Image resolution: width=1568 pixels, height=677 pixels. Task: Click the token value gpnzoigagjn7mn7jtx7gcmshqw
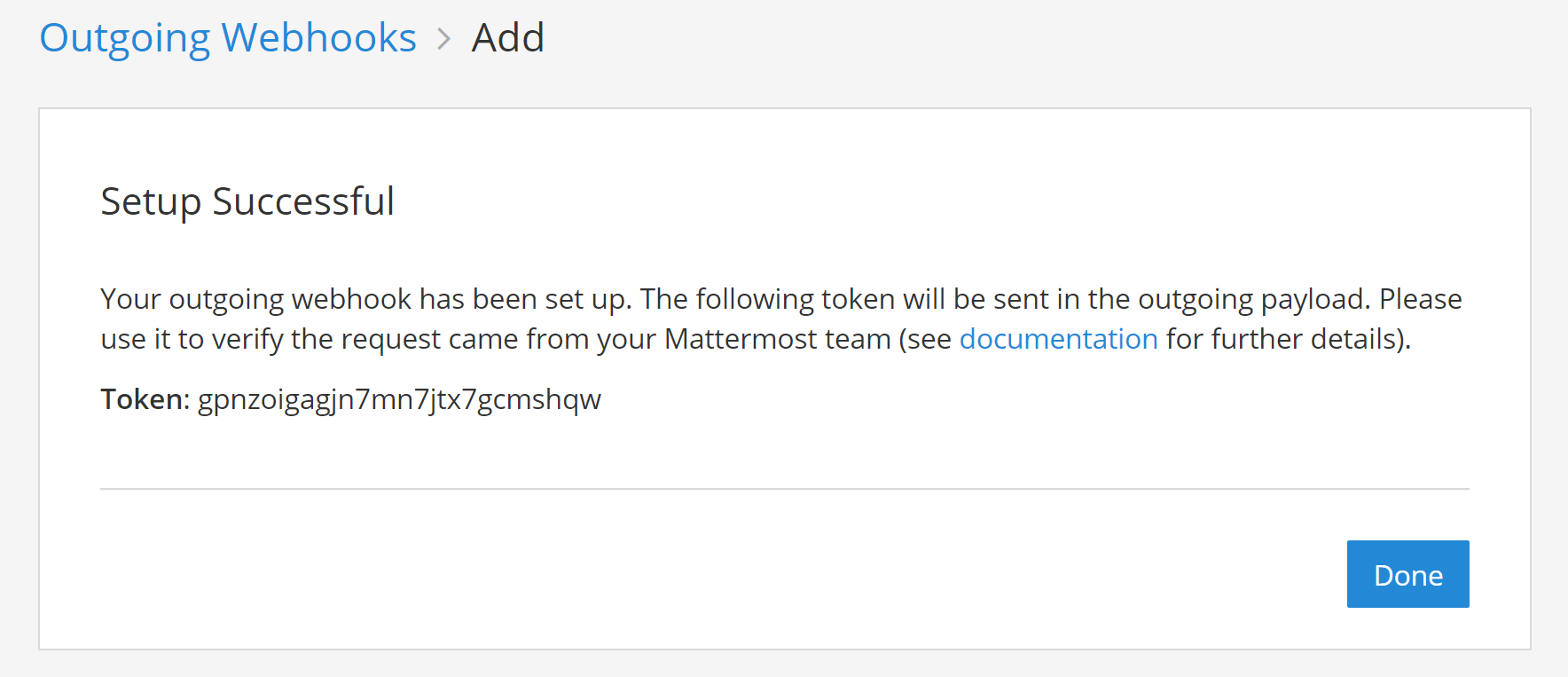[399, 399]
